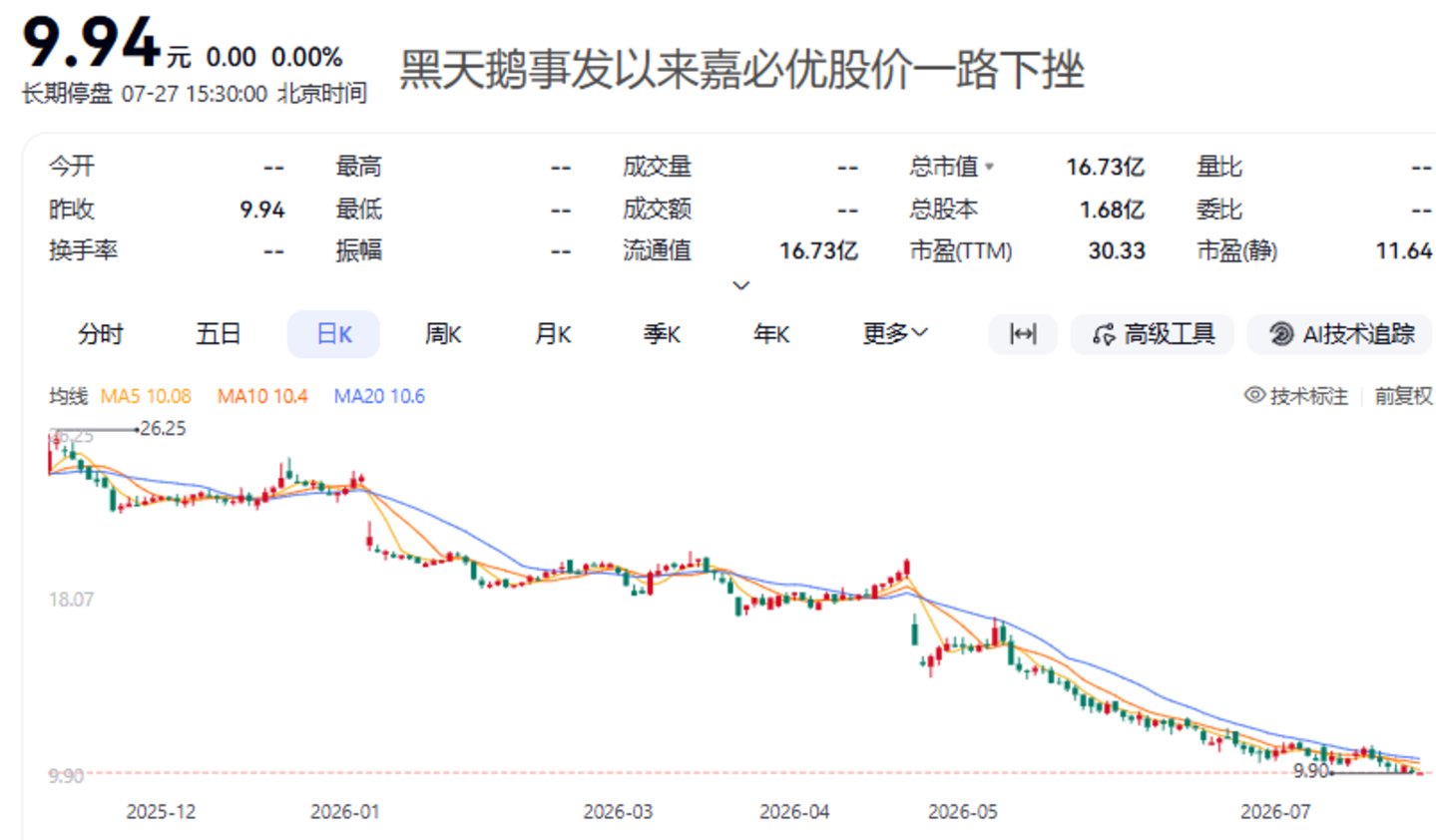The height and width of the screenshot is (840, 1436).
Task: Click the MA20 10.6 indicator label
Action: [x=379, y=396]
